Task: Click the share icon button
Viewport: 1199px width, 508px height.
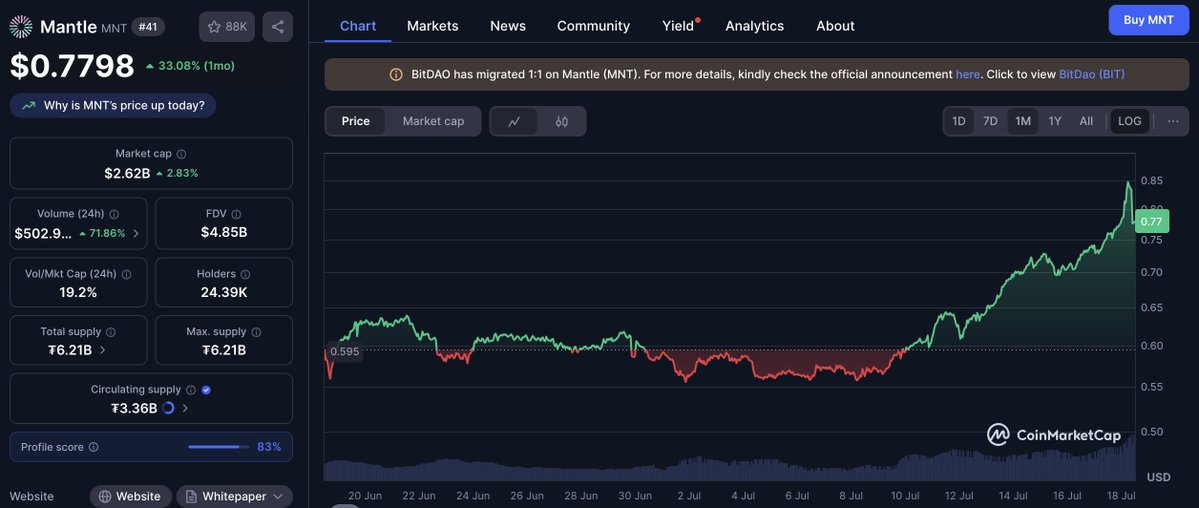Action: pos(278,27)
